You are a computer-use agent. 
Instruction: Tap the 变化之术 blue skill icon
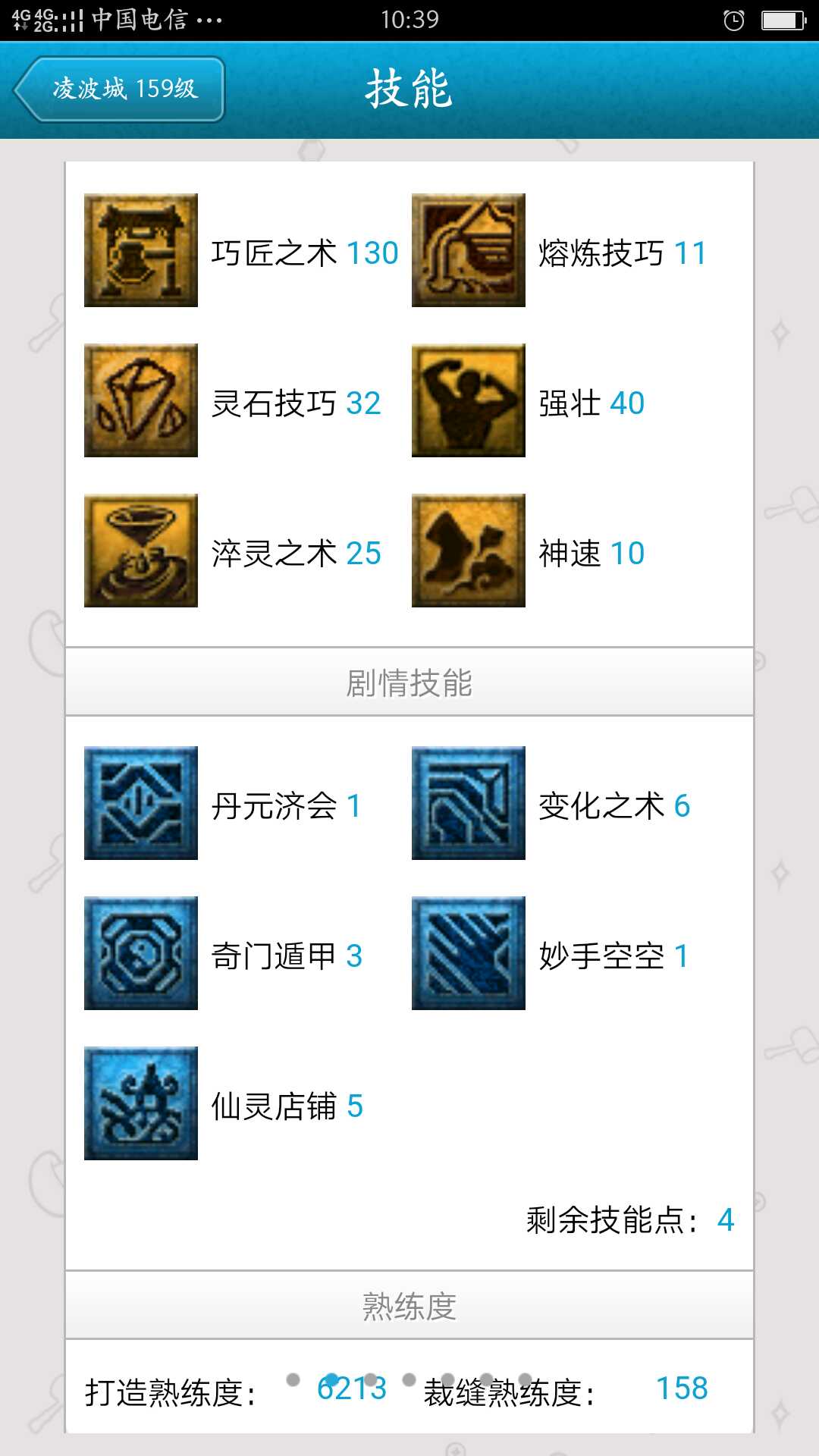tap(469, 803)
